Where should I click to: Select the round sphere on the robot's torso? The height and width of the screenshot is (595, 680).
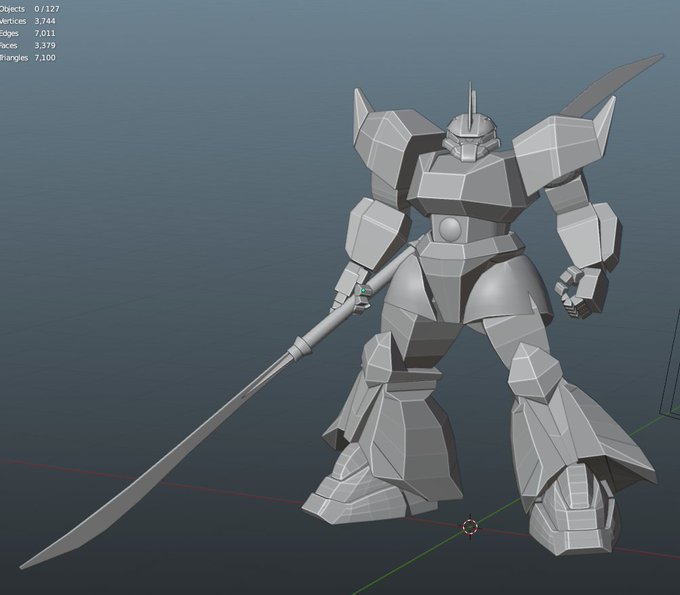click(450, 228)
